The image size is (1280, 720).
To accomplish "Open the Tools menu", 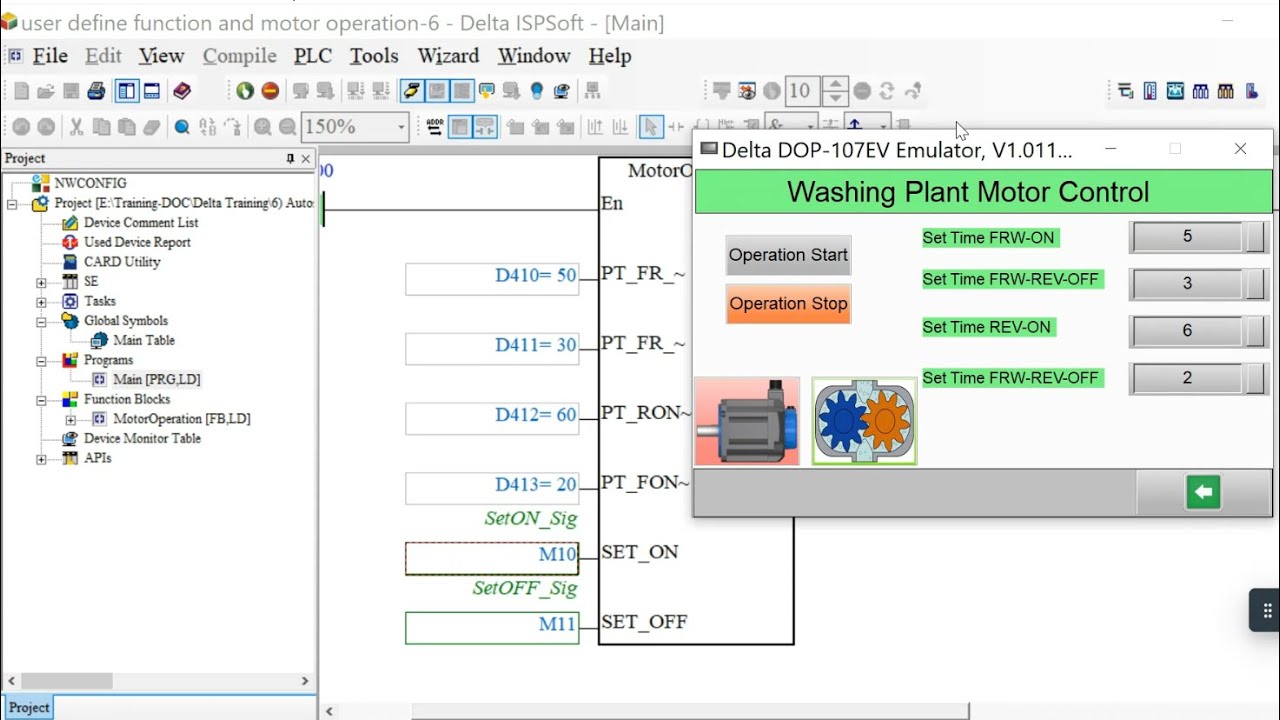I will click(x=374, y=56).
